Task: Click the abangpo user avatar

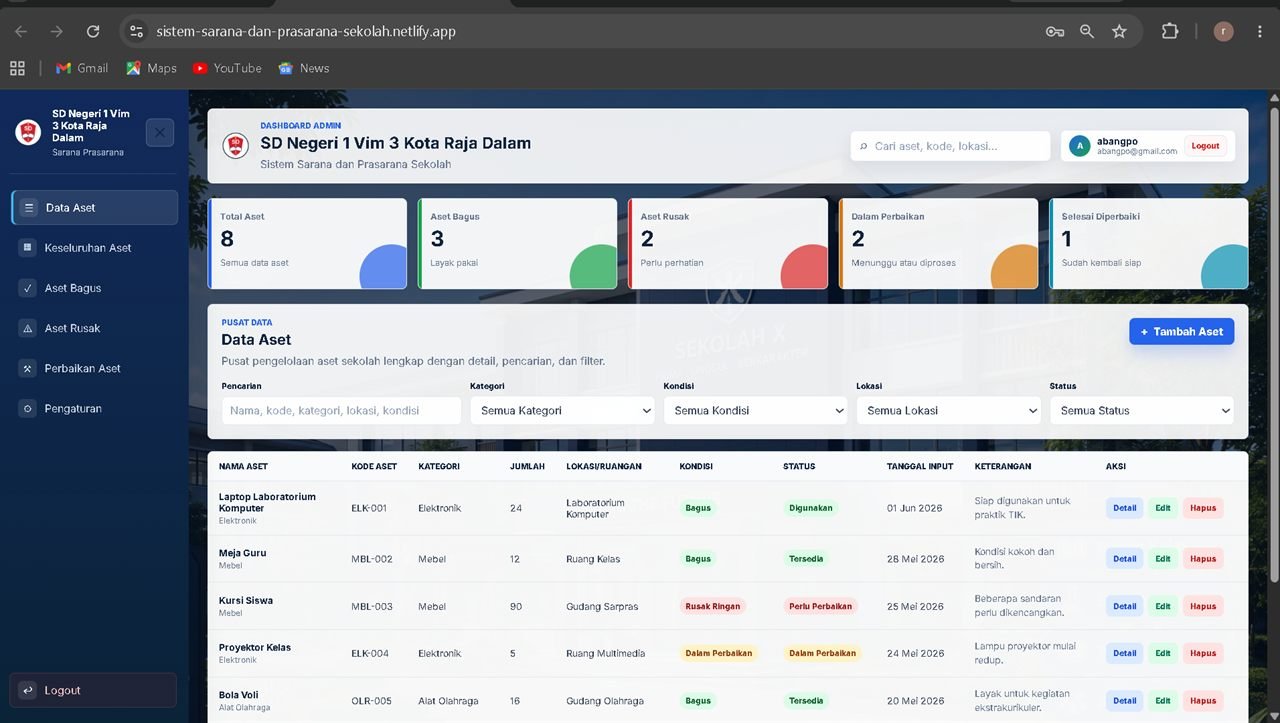Action: pyautogui.click(x=1079, y=146)
